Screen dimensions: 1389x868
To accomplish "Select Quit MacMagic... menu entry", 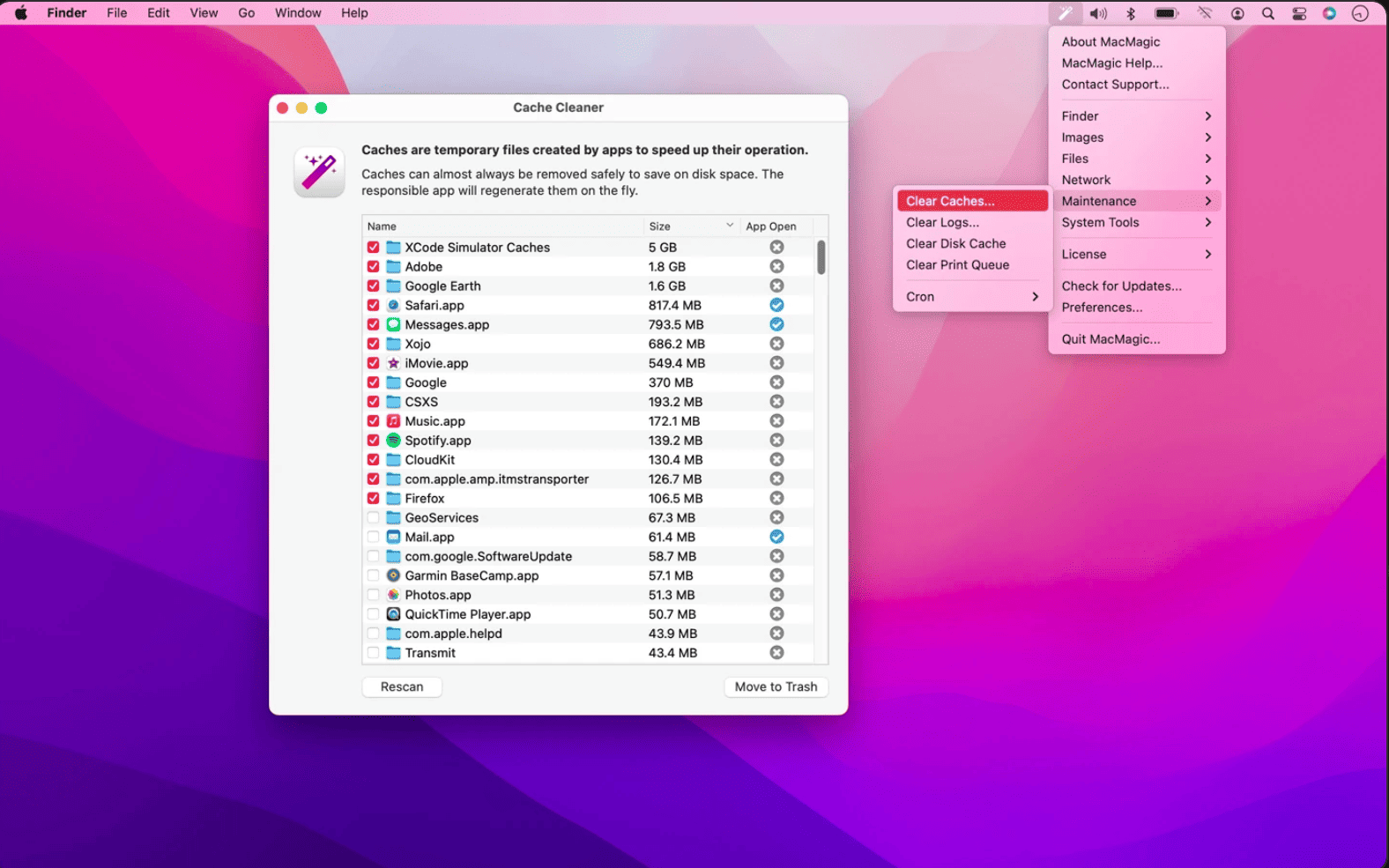I will click(x=1137, y=338).
